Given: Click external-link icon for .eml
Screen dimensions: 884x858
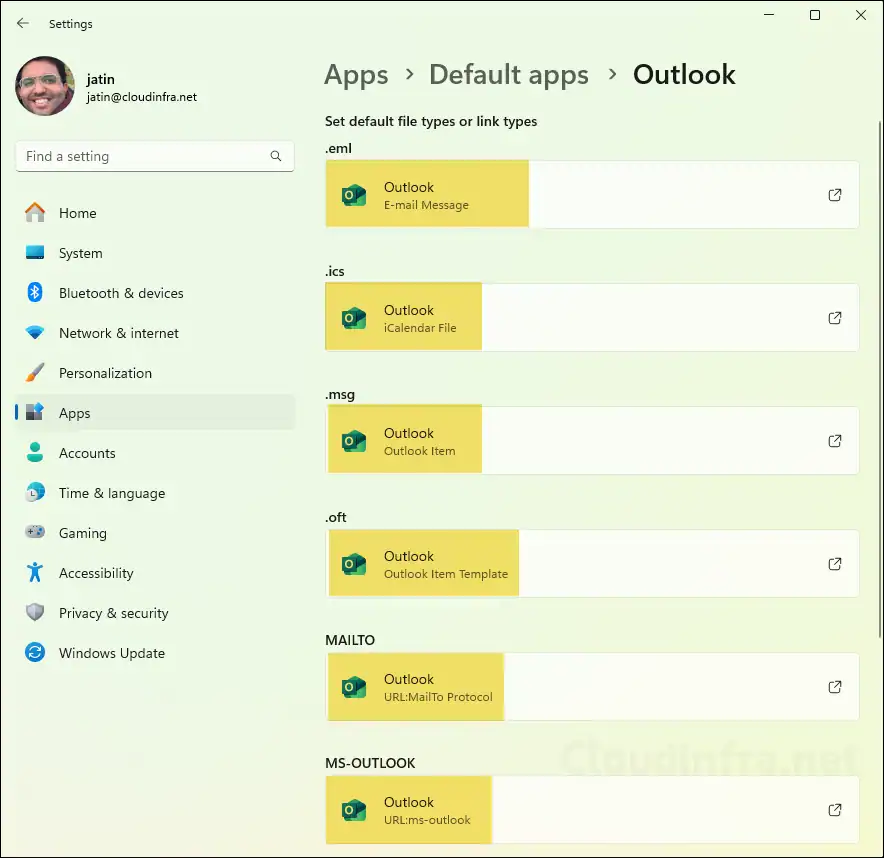Looking at the screenshot, I should coord(835,195).
